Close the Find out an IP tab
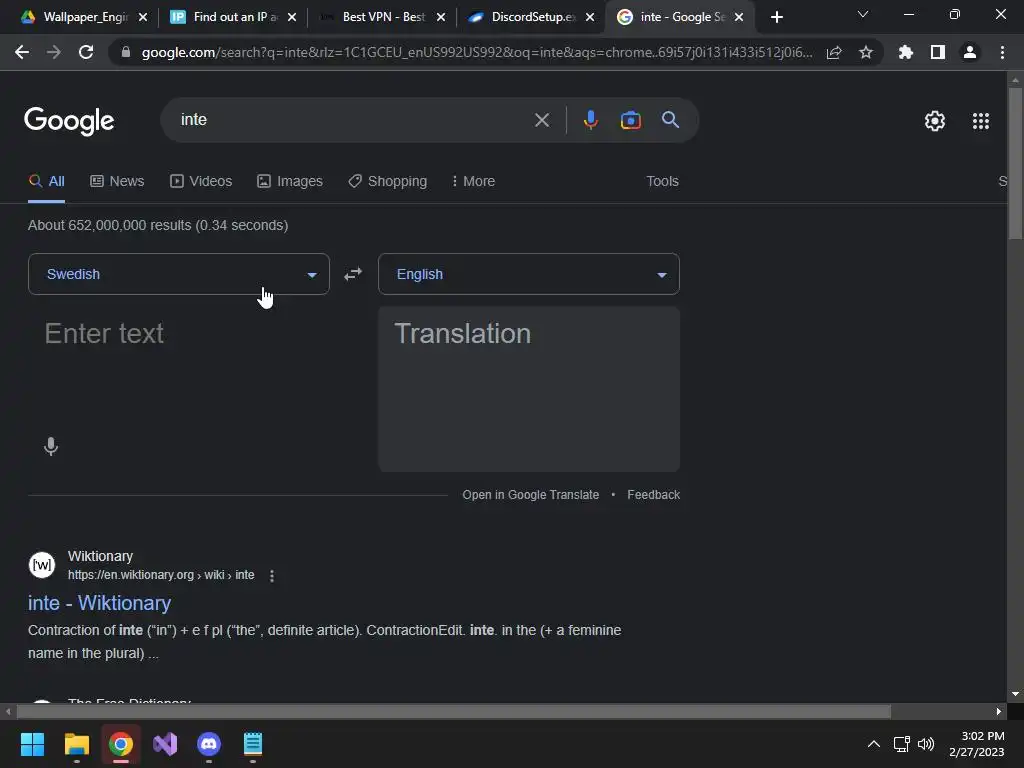Screen dimensions: 1024x768 coord(292,17)
